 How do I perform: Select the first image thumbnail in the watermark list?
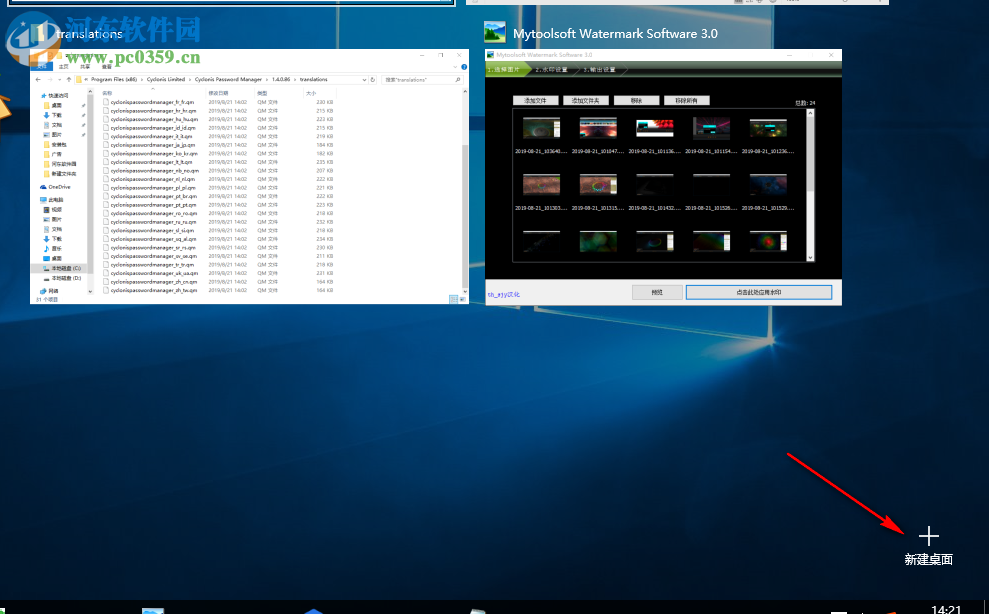[542, 128]
